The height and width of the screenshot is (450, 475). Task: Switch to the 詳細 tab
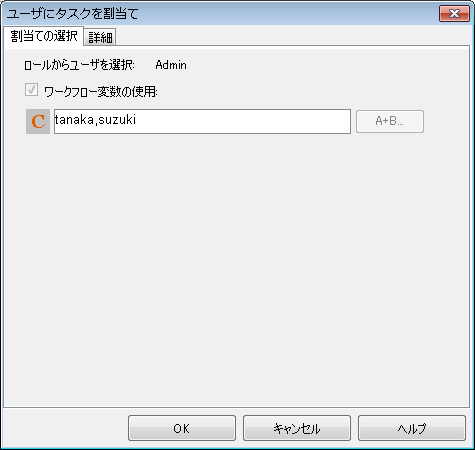[x=100, y=37]
